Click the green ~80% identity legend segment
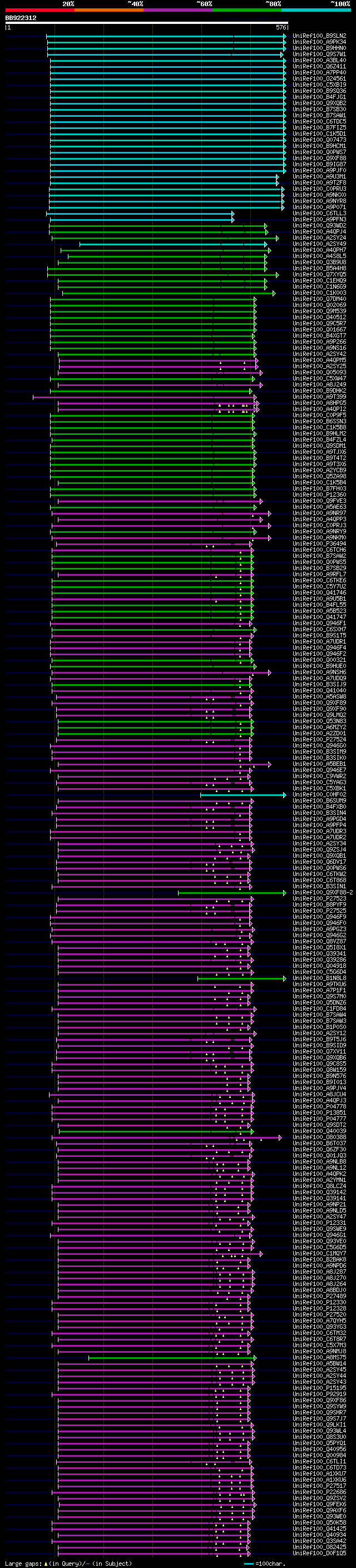 [x=247, y=10]
